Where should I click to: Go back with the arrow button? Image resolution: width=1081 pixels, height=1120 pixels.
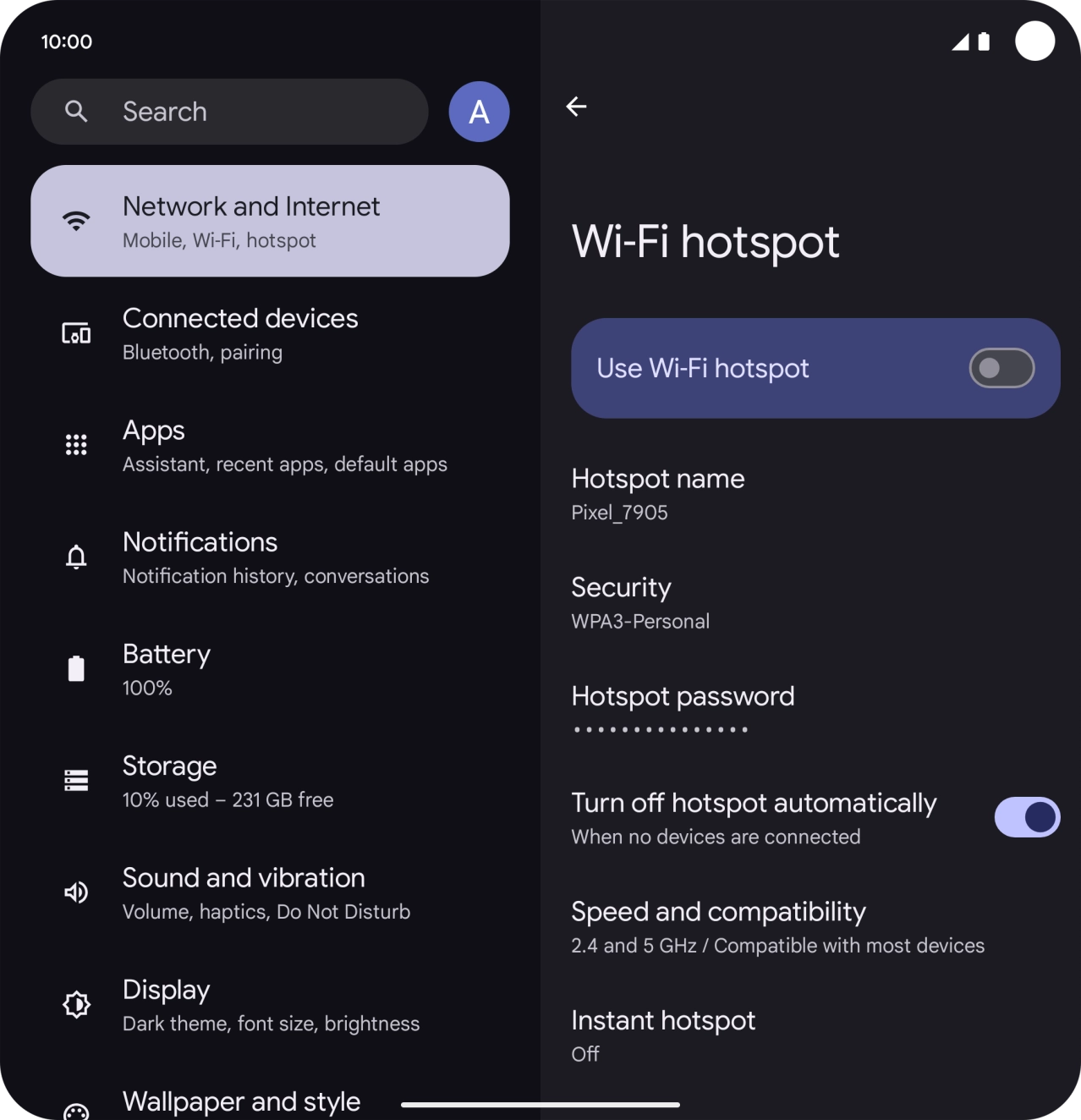click(576, 107)
